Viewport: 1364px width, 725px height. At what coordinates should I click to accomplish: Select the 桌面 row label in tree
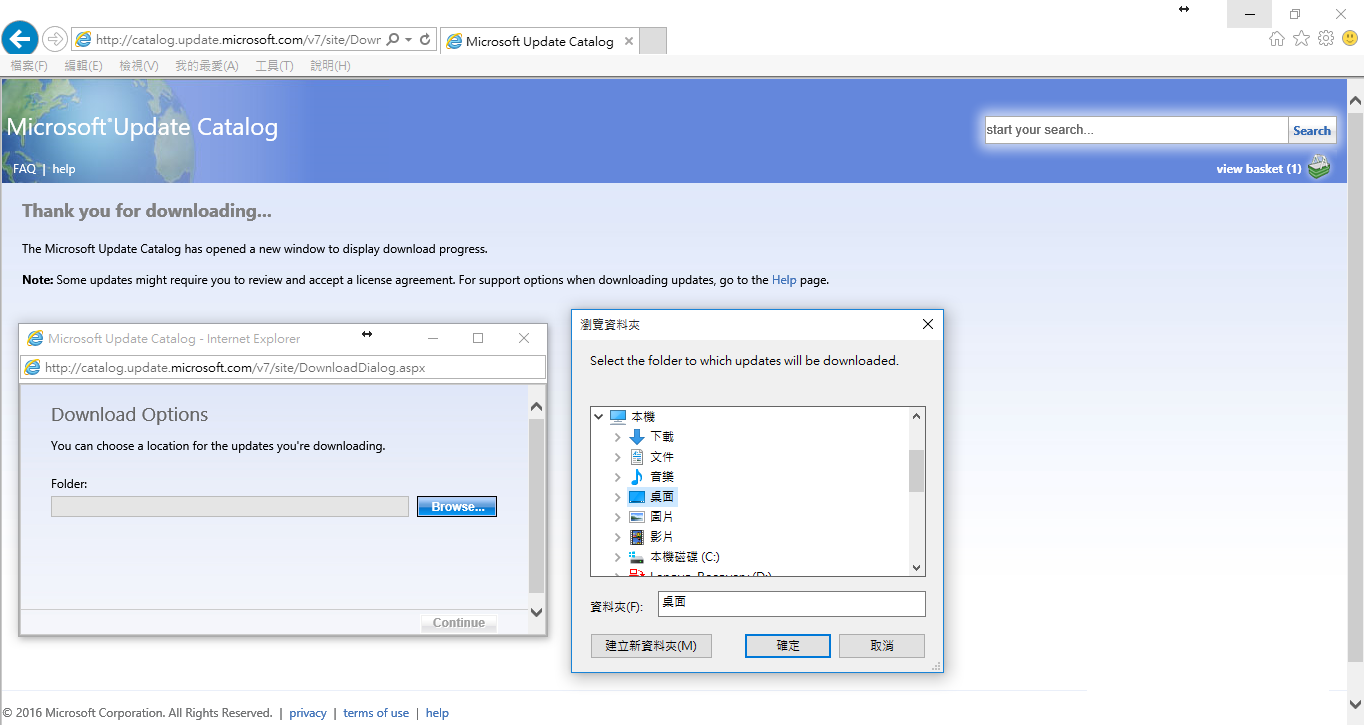[662, 496]
